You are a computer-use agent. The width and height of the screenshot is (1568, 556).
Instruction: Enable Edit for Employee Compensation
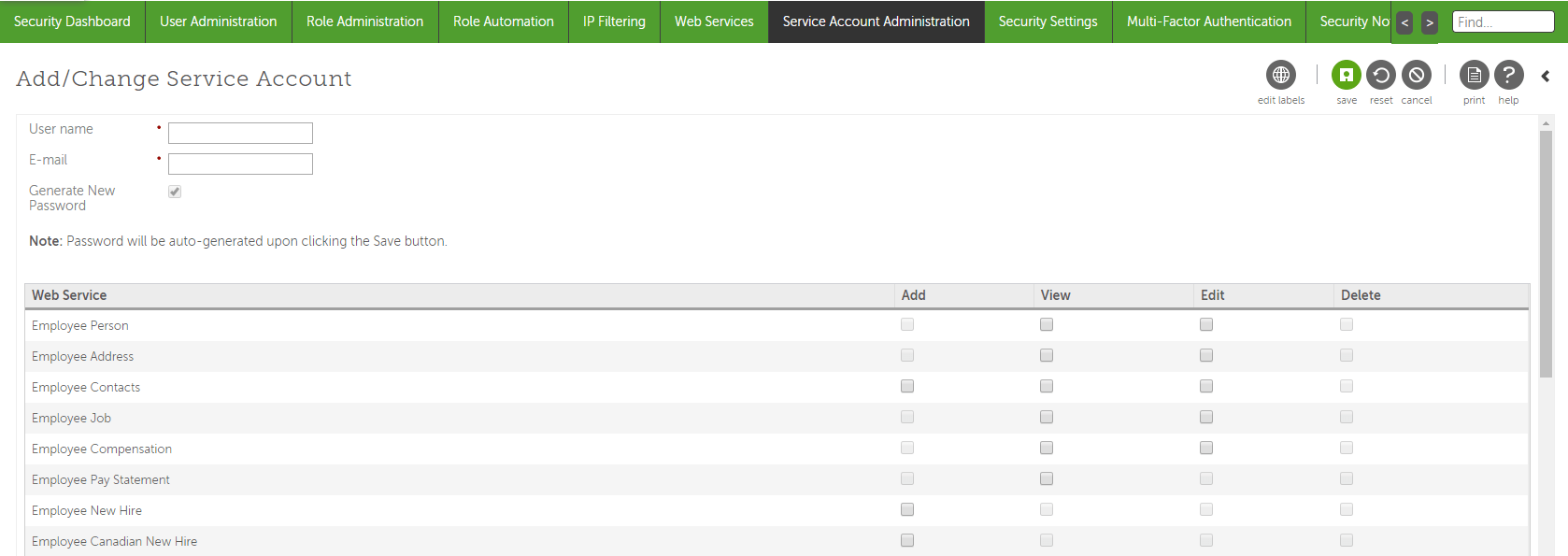coord(1206,448)
